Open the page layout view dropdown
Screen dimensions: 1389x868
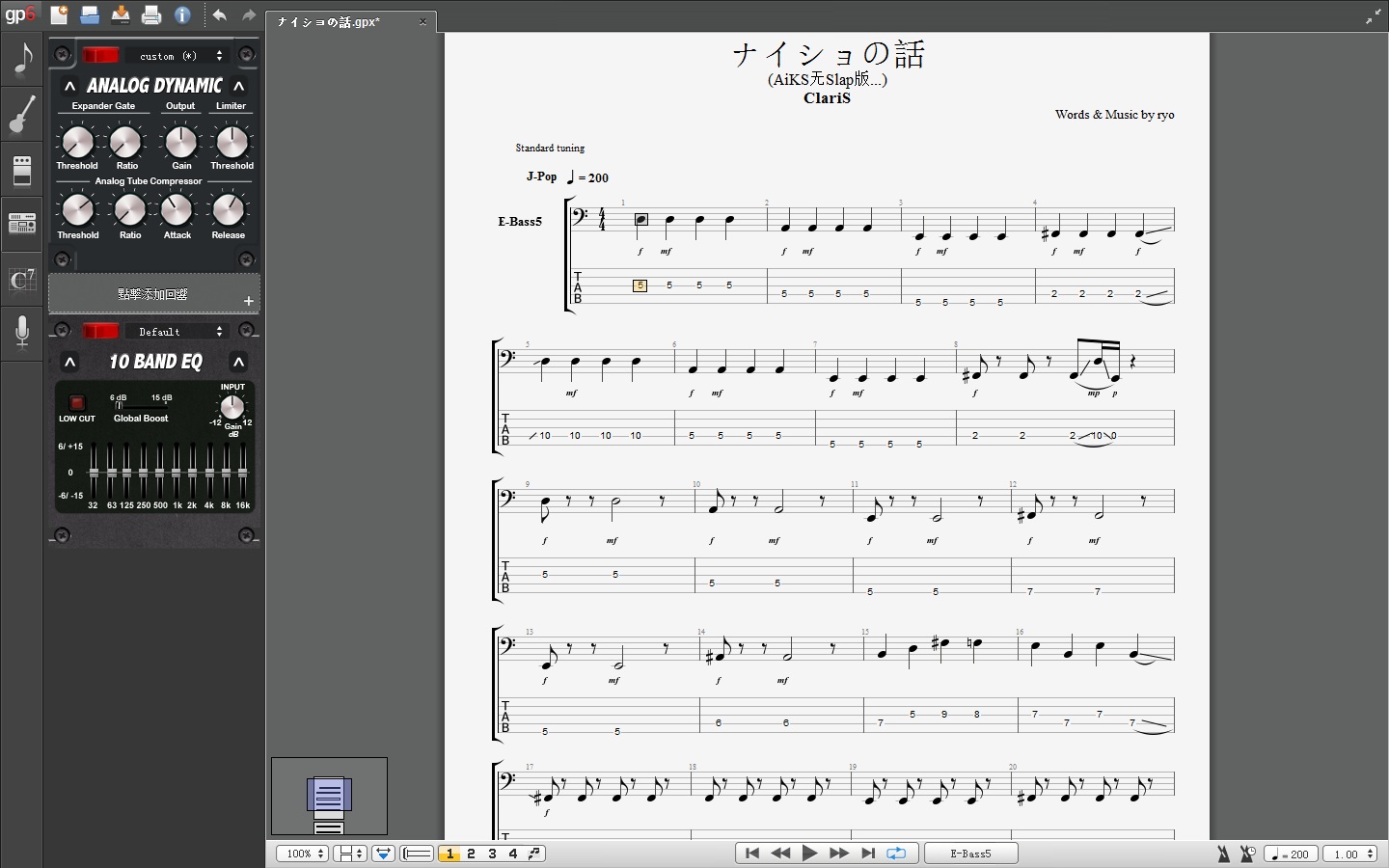click(349, 854)
